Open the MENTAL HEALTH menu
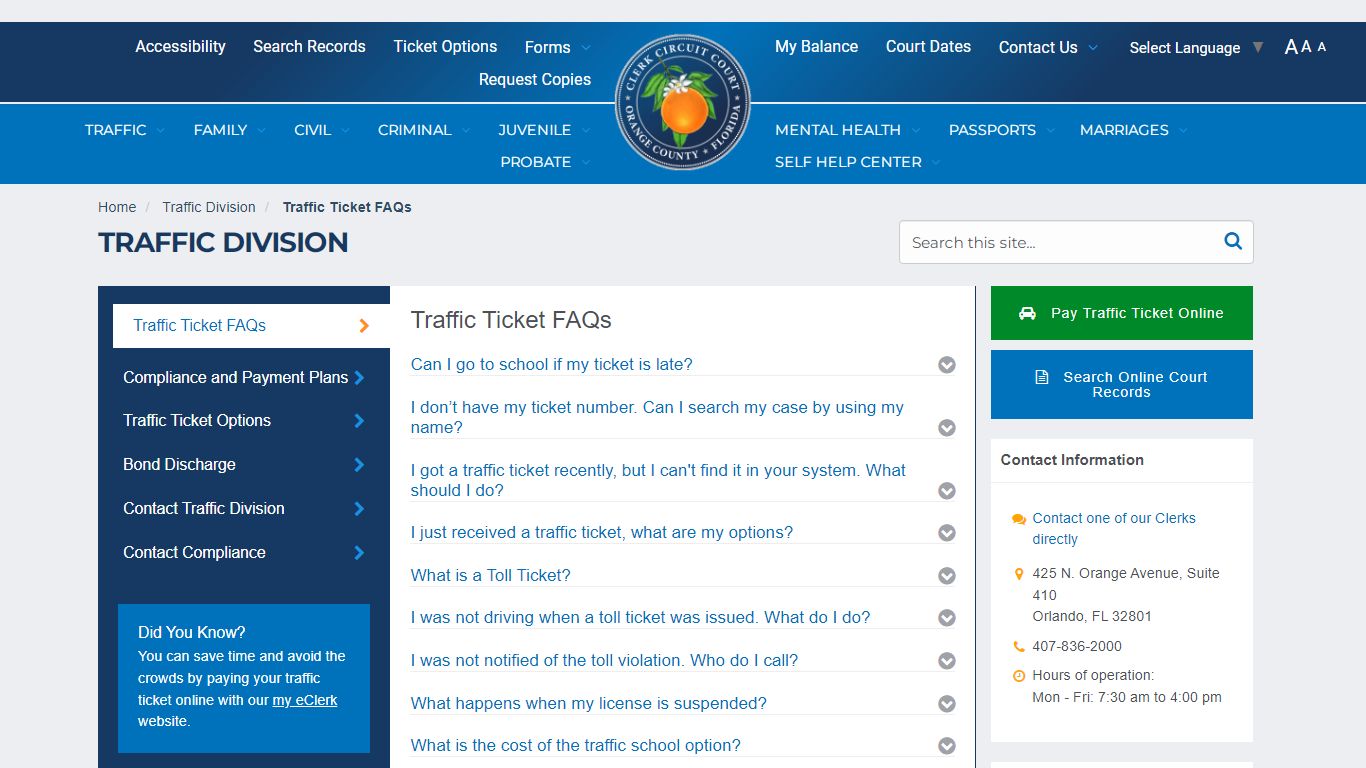Viewport: 1366px width, 768px height. 848,130
